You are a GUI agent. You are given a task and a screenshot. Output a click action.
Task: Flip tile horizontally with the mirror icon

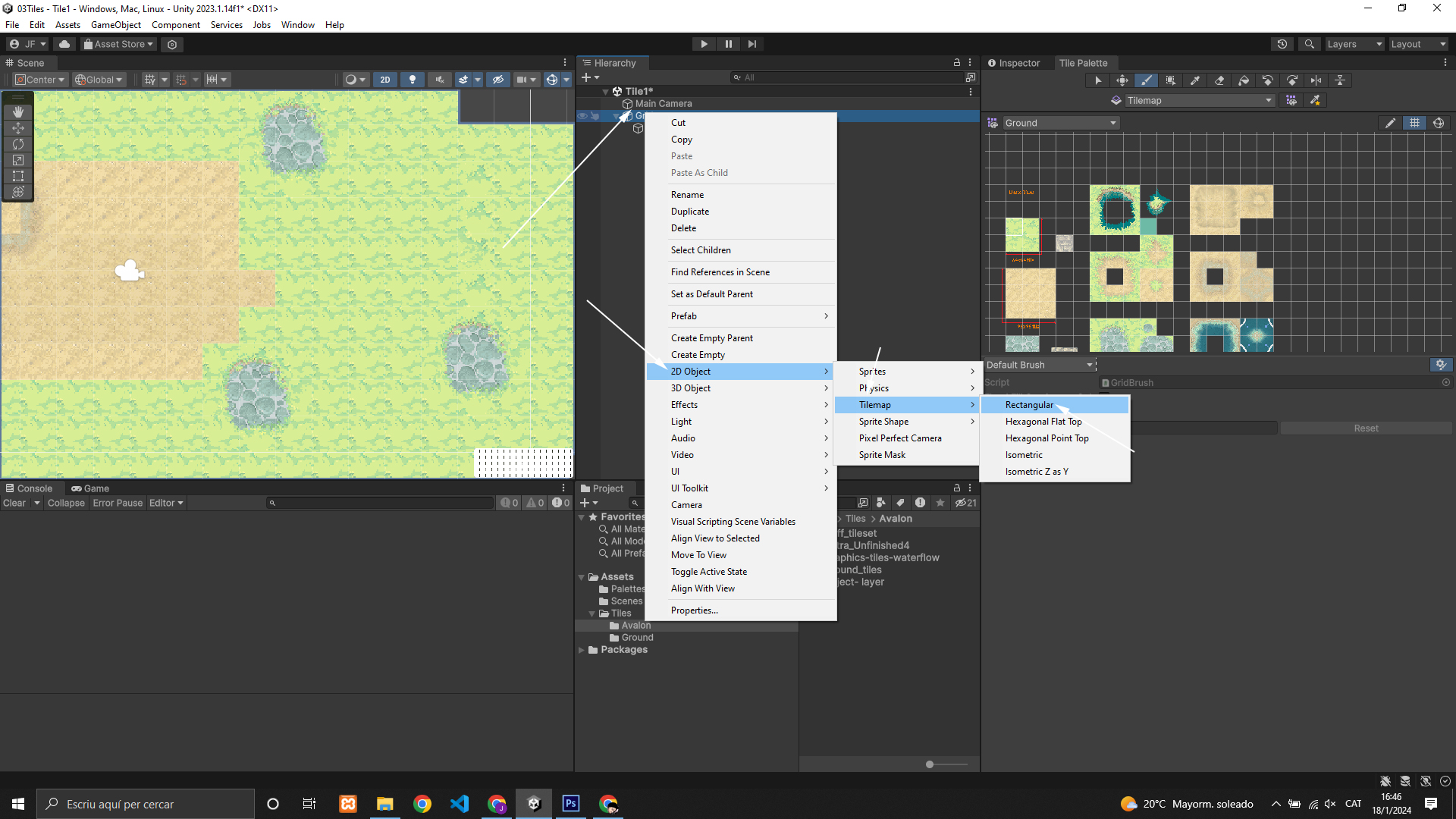pyautogui.click(x=1316, y=80)
